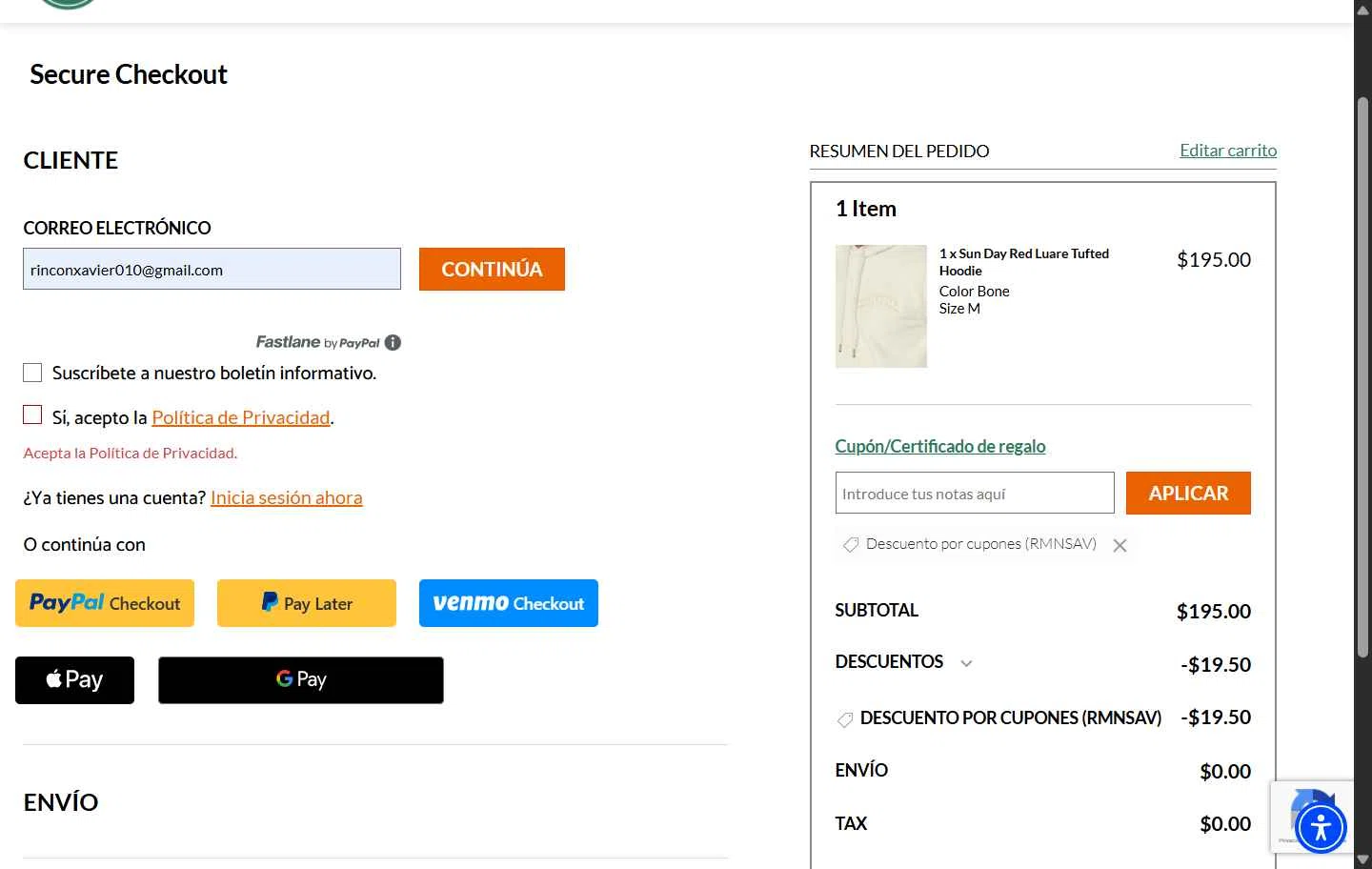Expand the DESCUENTOS chevron

[x=966, y=663]
